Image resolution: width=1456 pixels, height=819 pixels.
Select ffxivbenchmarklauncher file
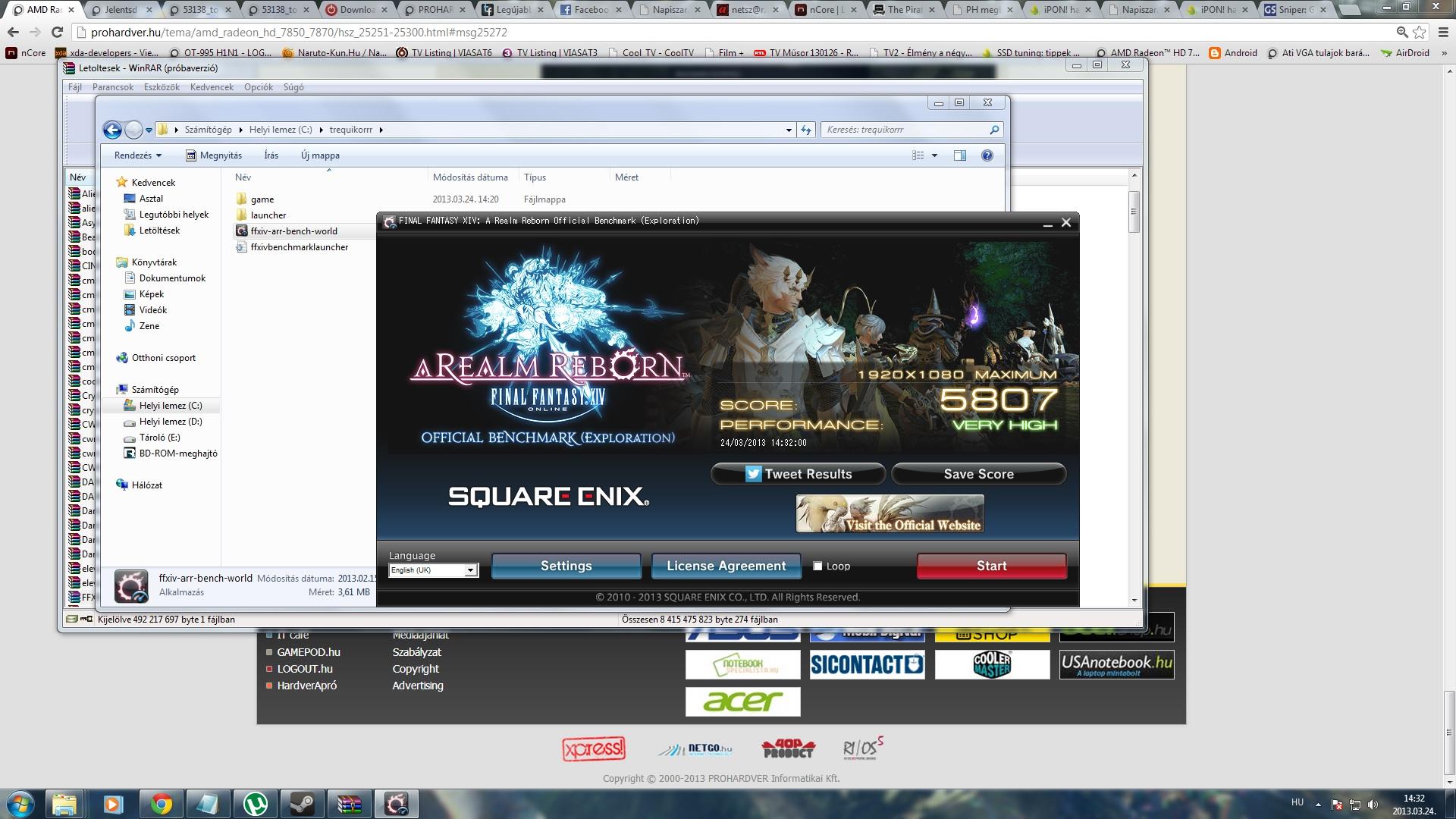299,247
